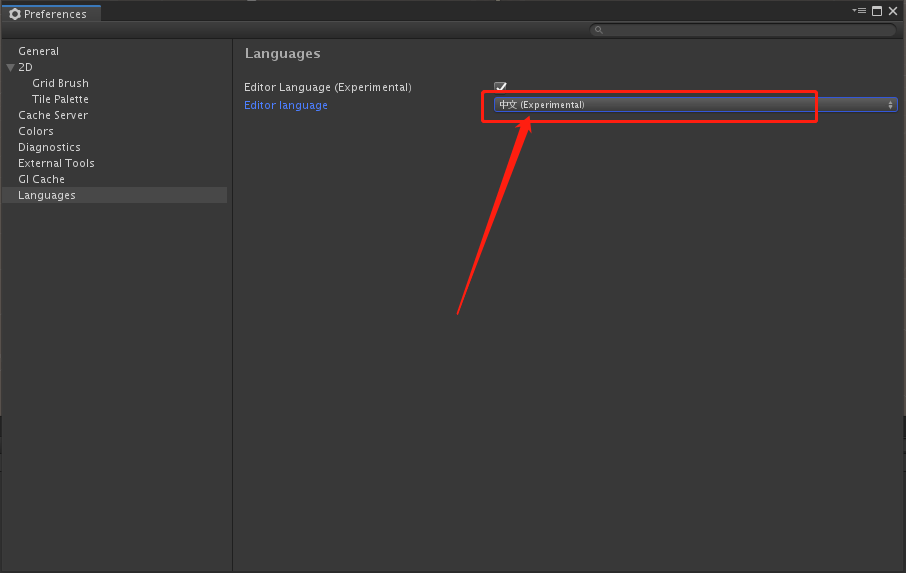Click the Editor language label
Image resolution: width=906 pixels, height=573 pixels.
[285, 105]
